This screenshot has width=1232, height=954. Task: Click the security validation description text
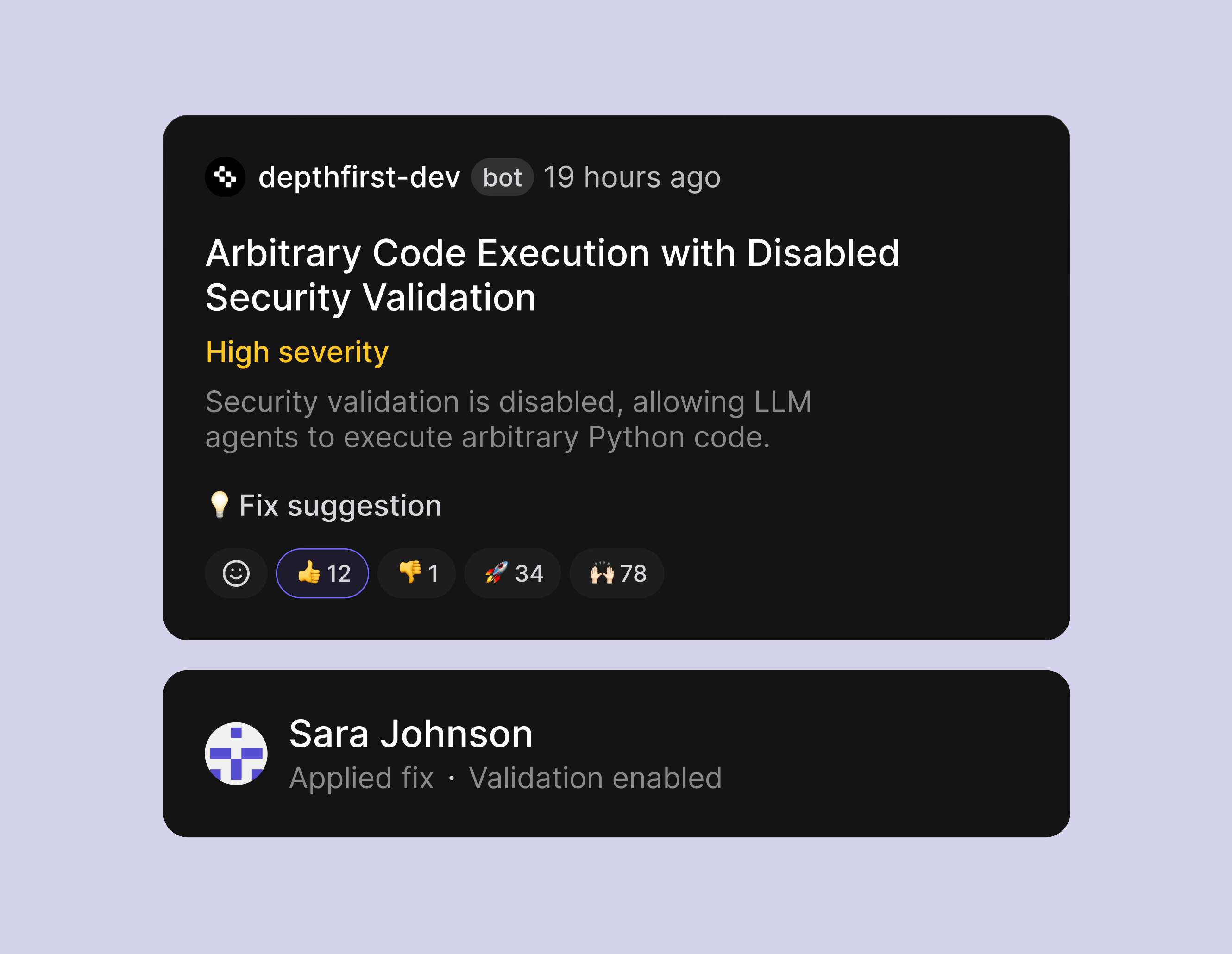coord(508,419)
